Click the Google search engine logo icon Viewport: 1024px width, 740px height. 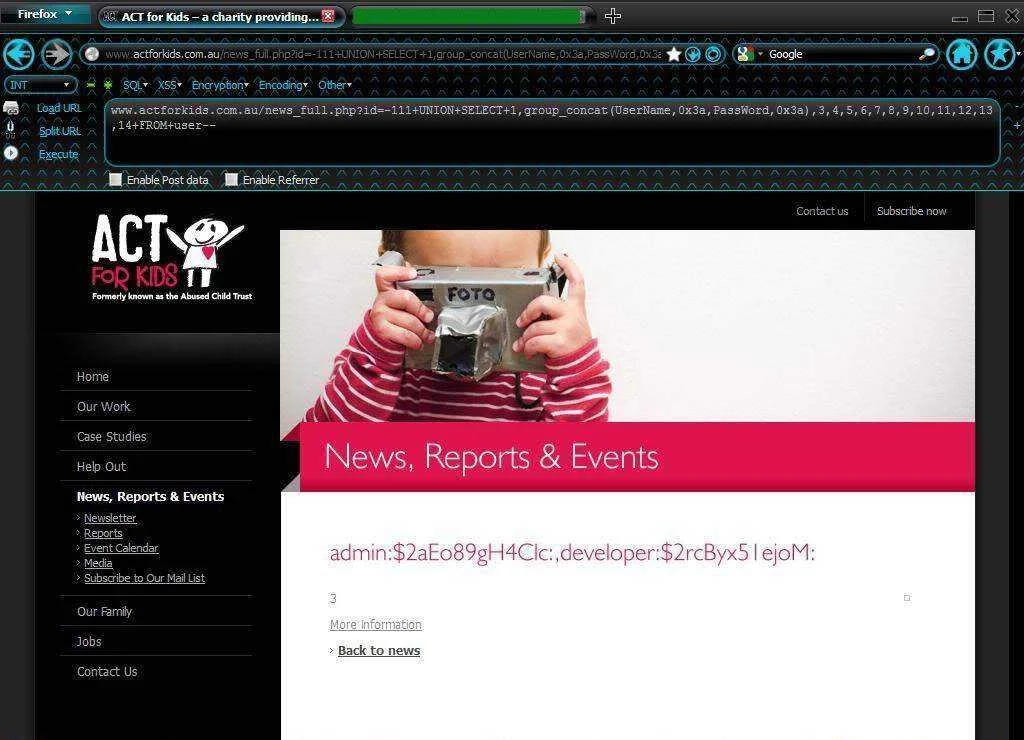tap(745, 54)
